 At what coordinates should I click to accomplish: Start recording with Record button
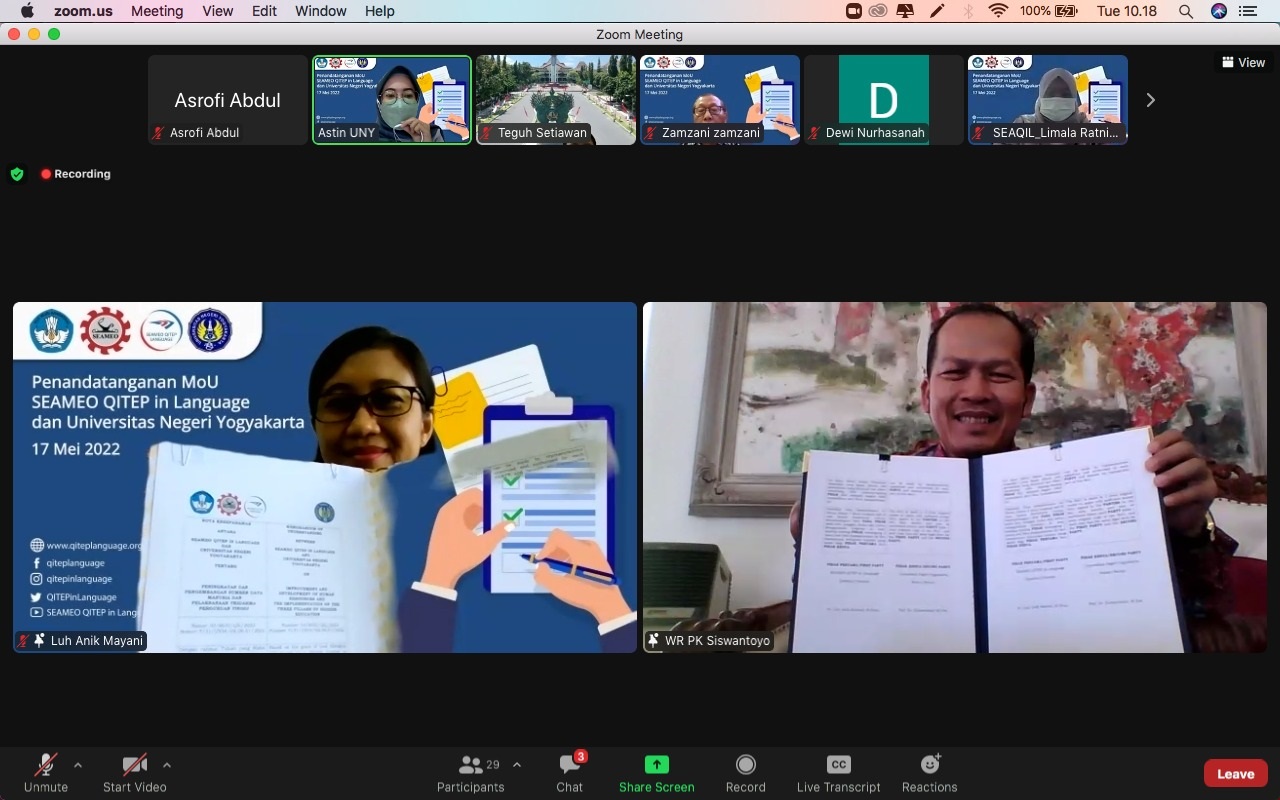745,773
